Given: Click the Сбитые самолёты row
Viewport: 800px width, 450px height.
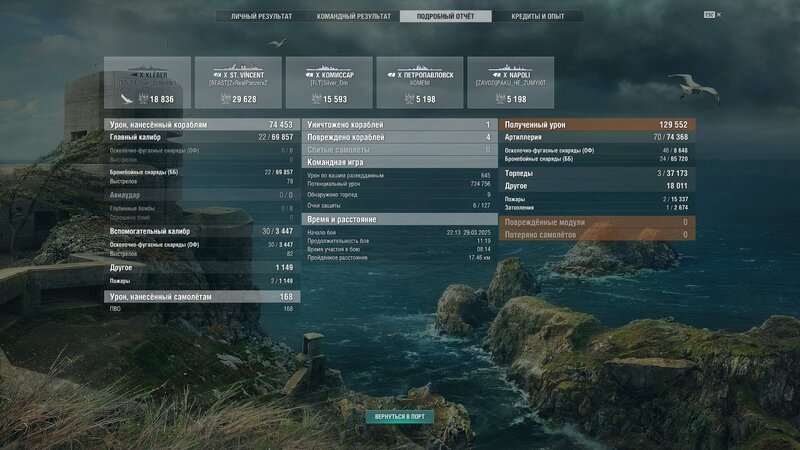Looking at the screenshot, I should [399, 150].
